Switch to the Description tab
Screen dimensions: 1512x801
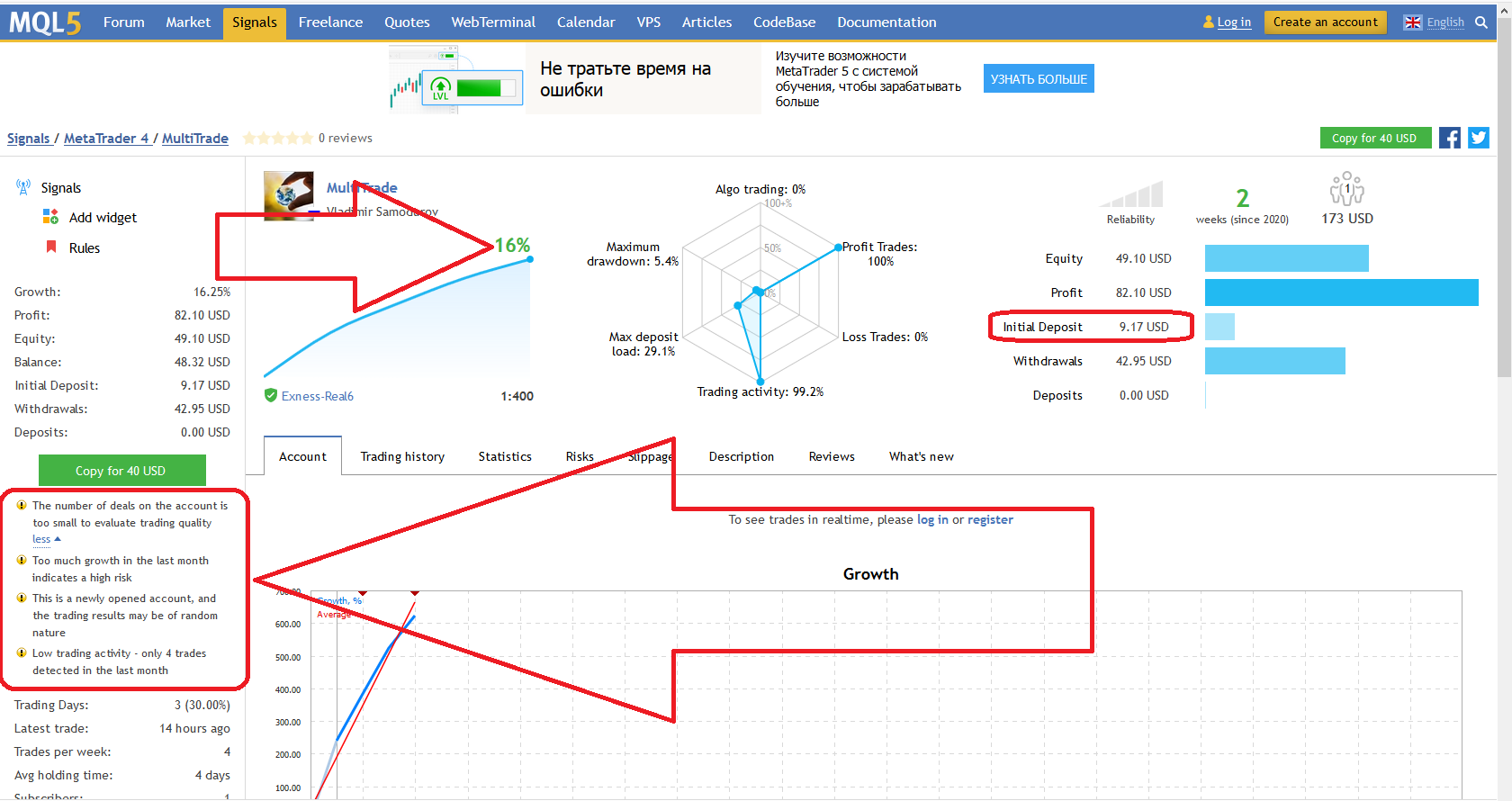click(742, 456)
